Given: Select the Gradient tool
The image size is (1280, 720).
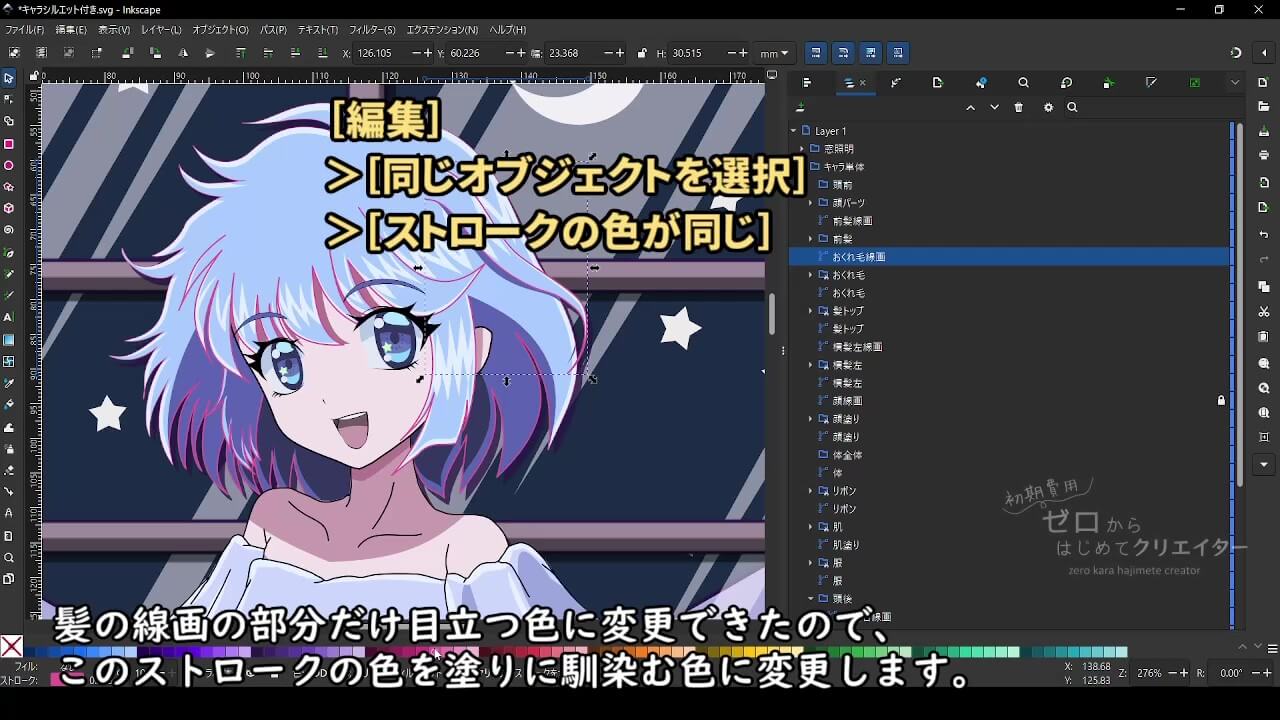Looking at the screenshot, I should point(9,340).
